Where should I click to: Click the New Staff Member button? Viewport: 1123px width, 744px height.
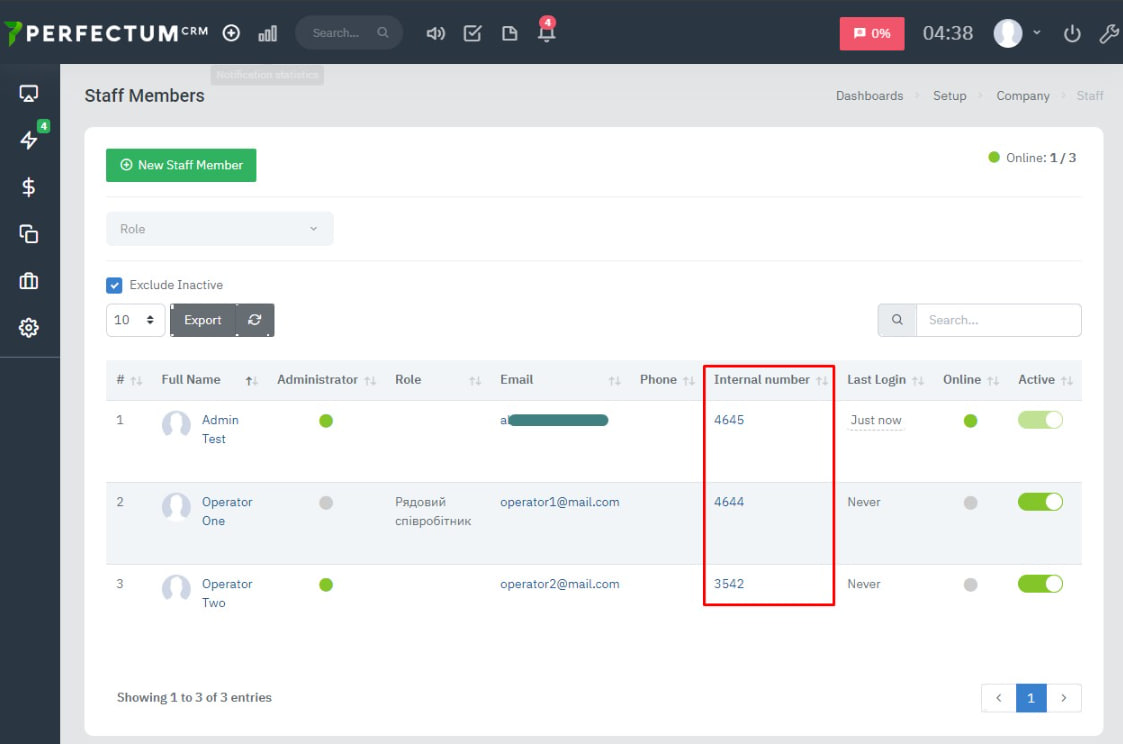click(x=181, y=165)
